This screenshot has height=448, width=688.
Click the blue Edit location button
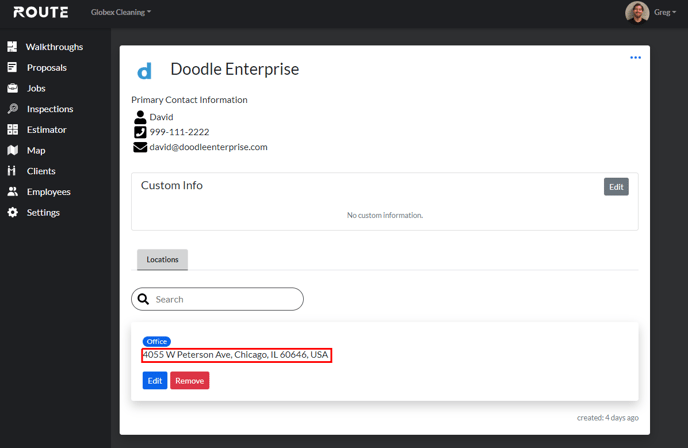[x=155, y=380]
